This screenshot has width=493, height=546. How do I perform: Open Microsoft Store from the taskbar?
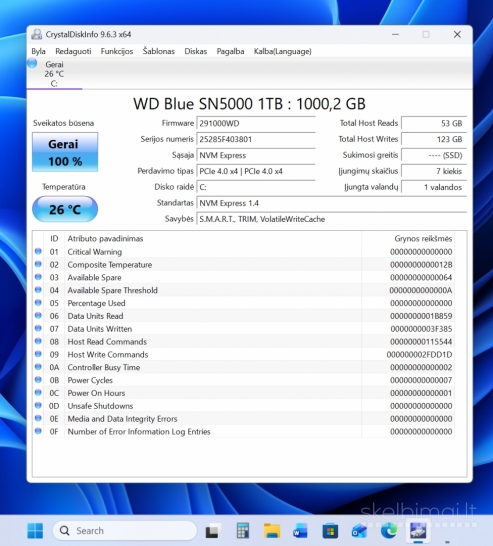pos(330,531)
